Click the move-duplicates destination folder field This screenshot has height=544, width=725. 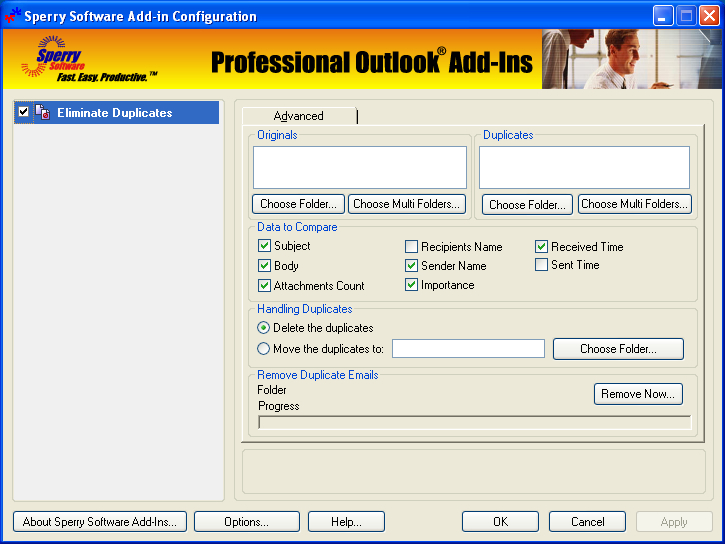468,348
